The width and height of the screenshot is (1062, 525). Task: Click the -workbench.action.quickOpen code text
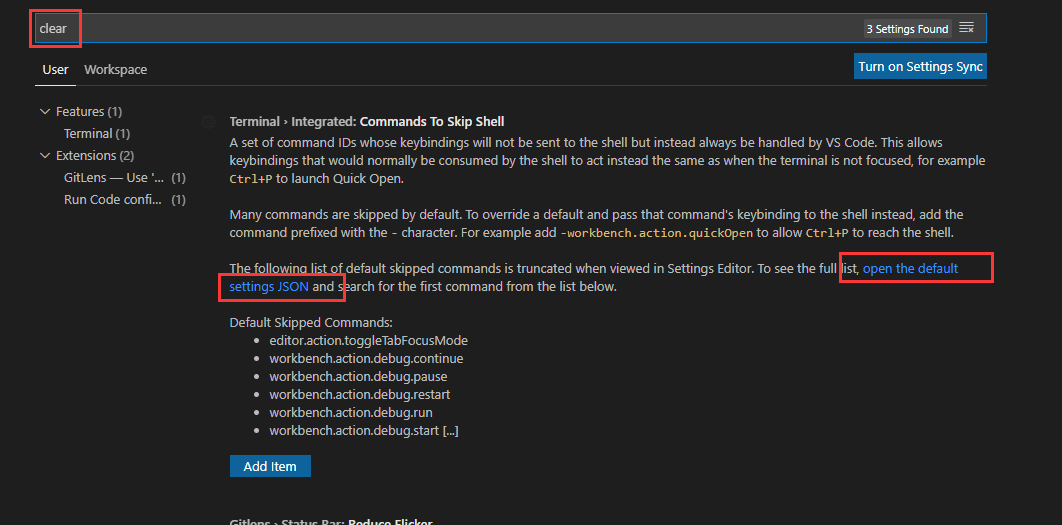click(656, 232)
